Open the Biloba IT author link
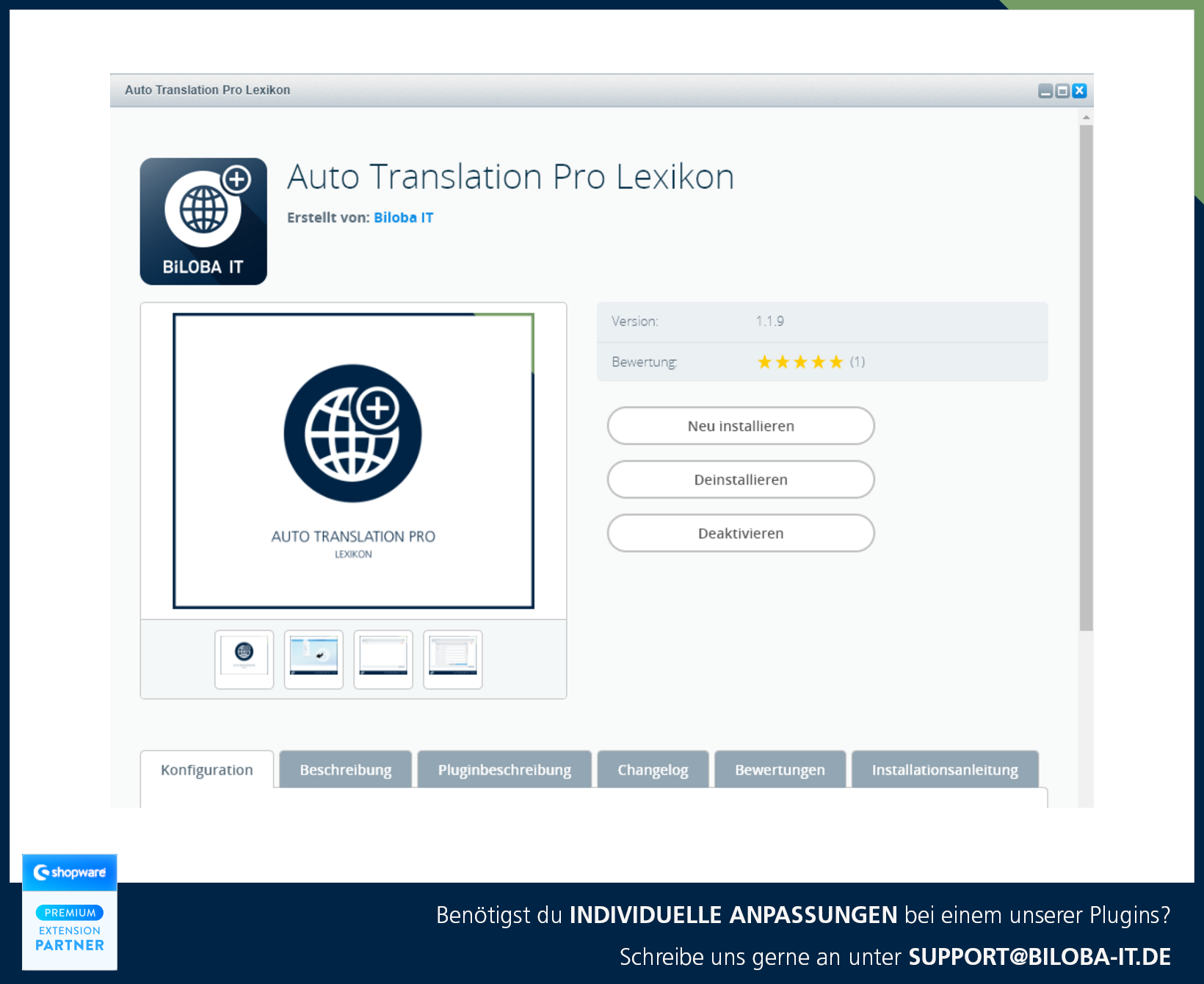The width and height of the screenshot is (1204, 984). coord(403,217)
